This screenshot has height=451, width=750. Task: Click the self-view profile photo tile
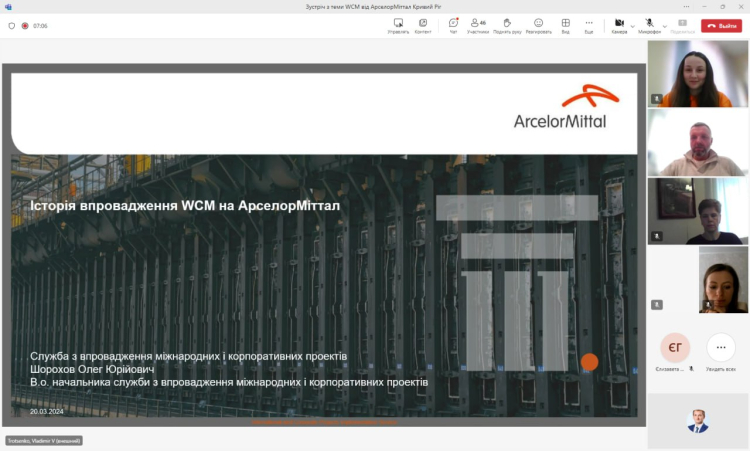[x=697, y=421]
